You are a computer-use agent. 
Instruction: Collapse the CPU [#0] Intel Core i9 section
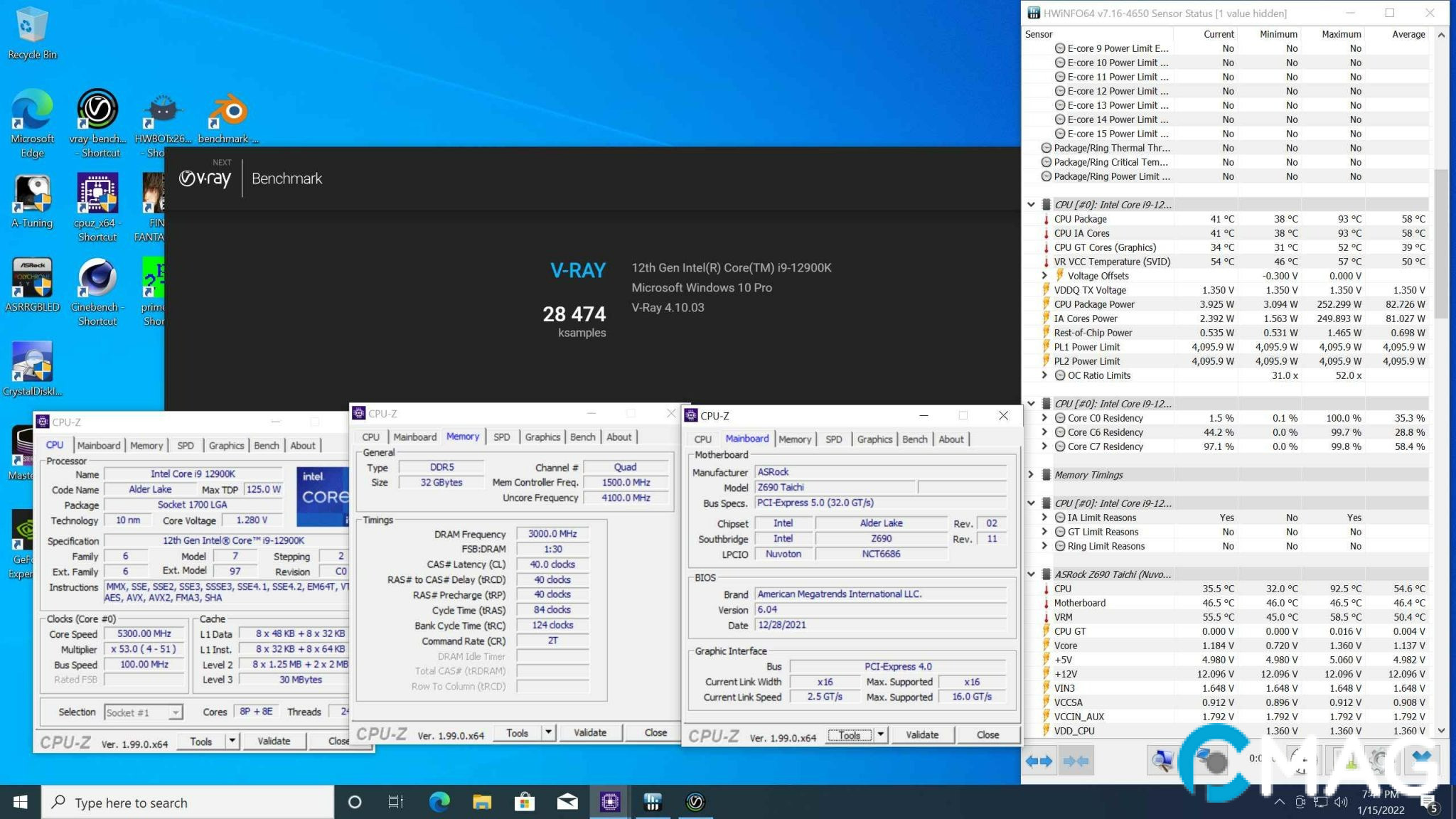(1032, 204)
